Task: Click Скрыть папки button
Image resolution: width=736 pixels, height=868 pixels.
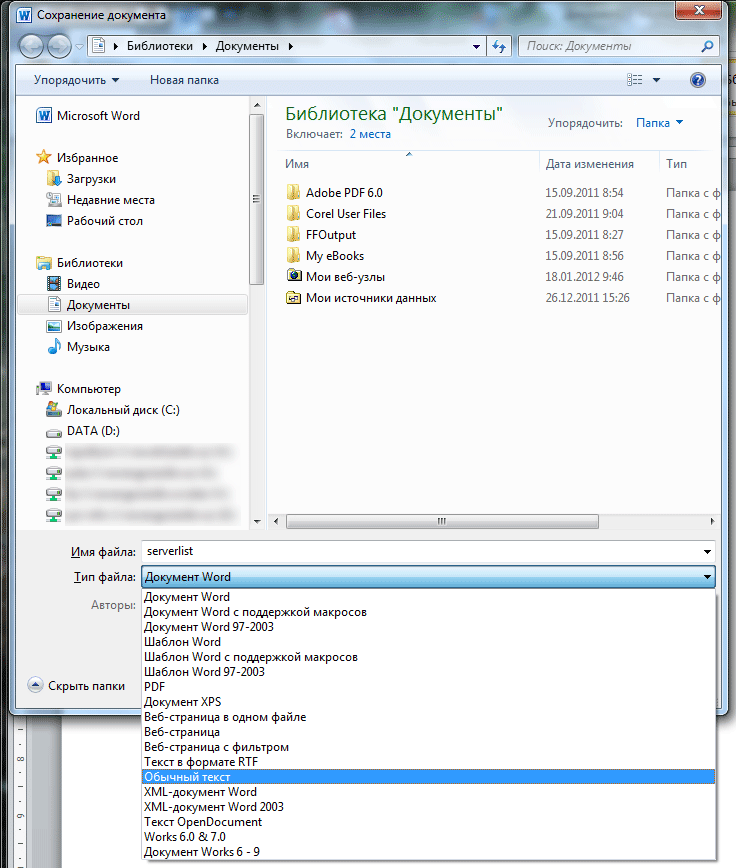Action: [76, 686]
